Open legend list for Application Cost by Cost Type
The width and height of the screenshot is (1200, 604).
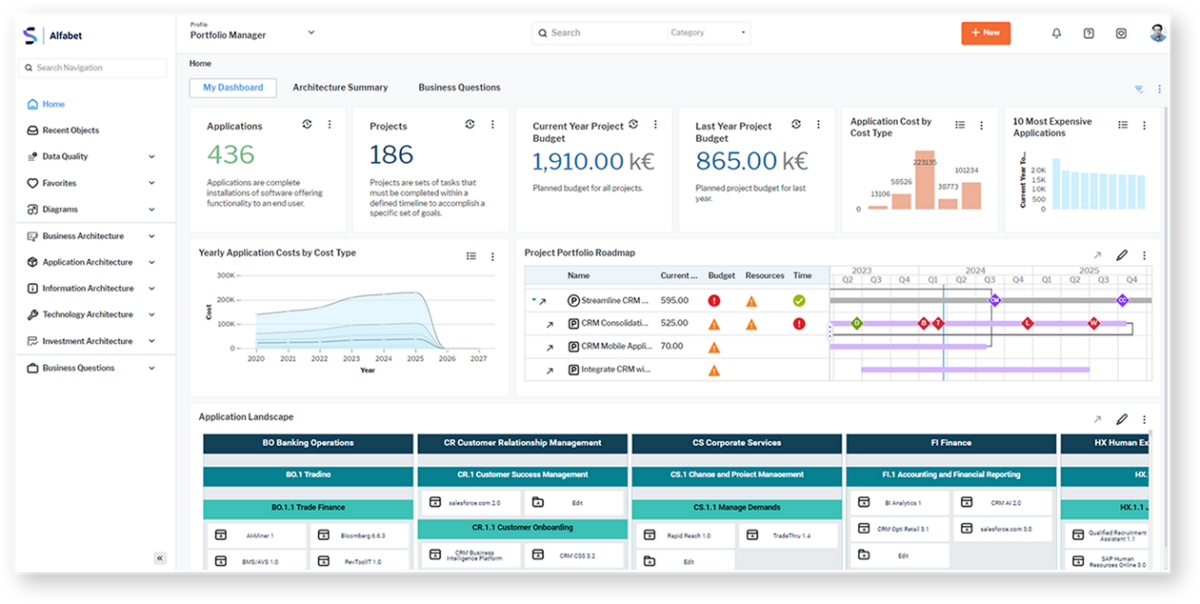[959, 125]
